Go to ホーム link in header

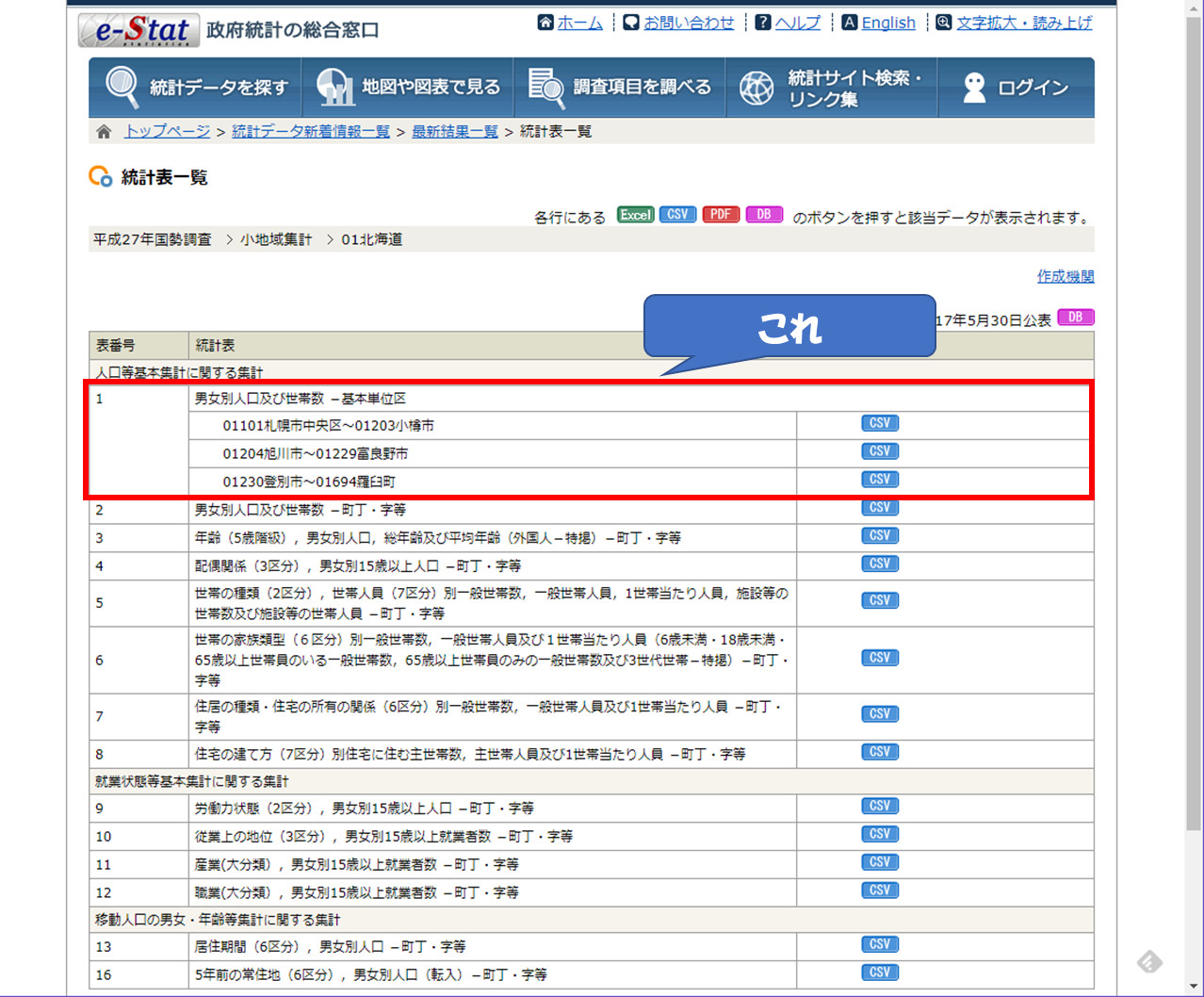tap(578, 23)
